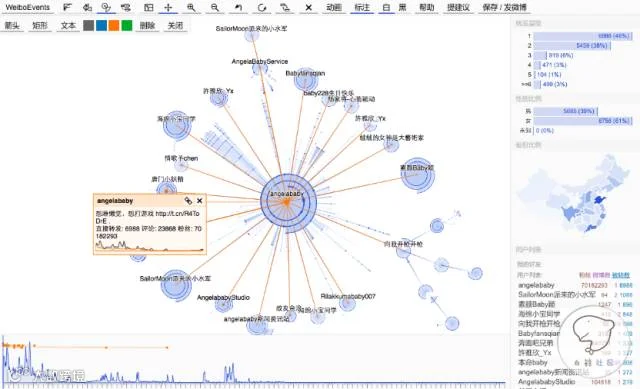Select the 矩形 rectangle annotation tool
640x389 pixels.
pyautogui.click(x=40, y=25)
